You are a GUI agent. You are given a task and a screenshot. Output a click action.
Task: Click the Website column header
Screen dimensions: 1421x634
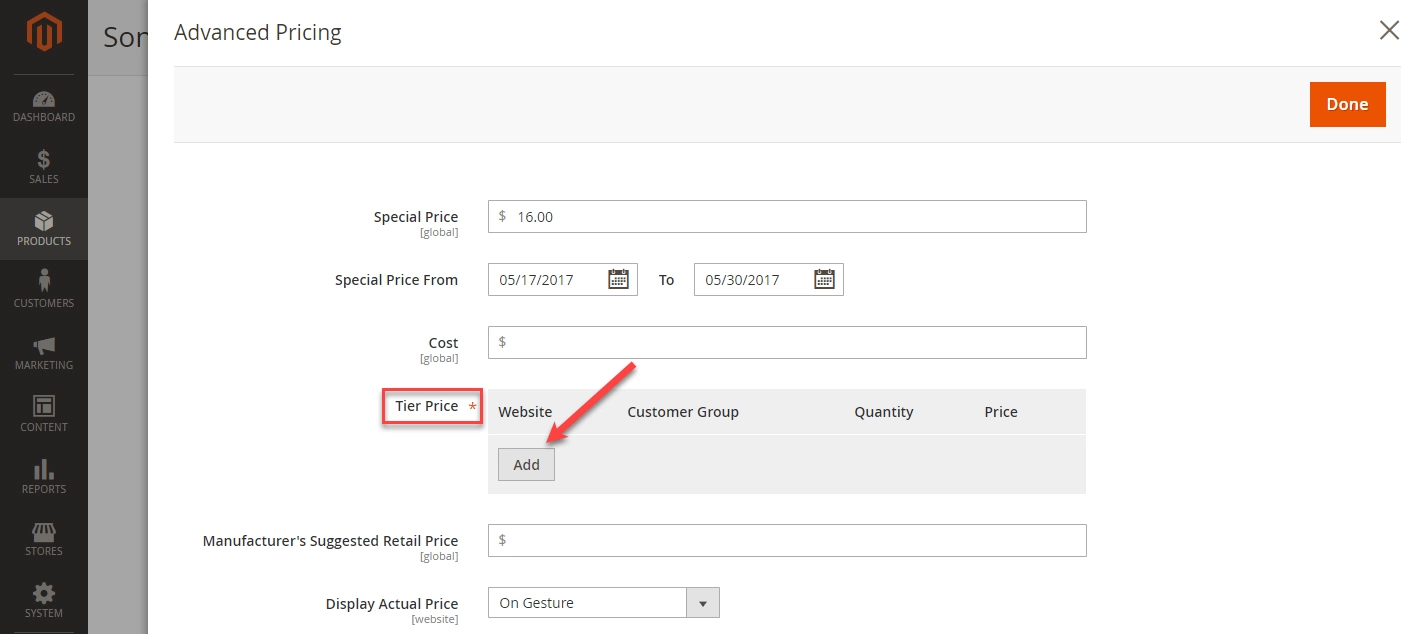click(525, 412)
